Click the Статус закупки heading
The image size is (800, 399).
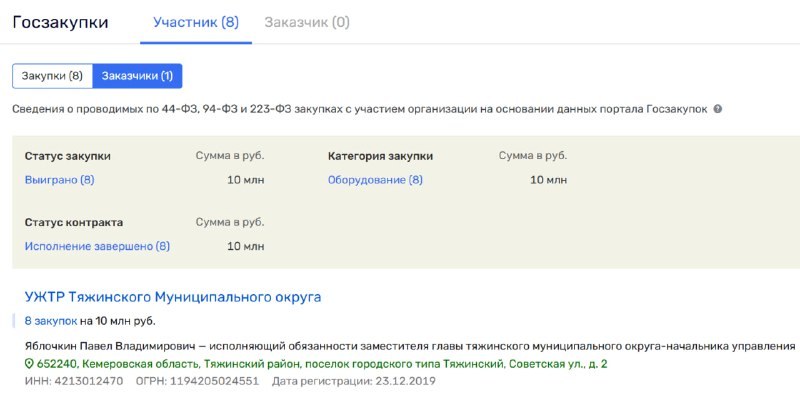click(x=68, y=156)
